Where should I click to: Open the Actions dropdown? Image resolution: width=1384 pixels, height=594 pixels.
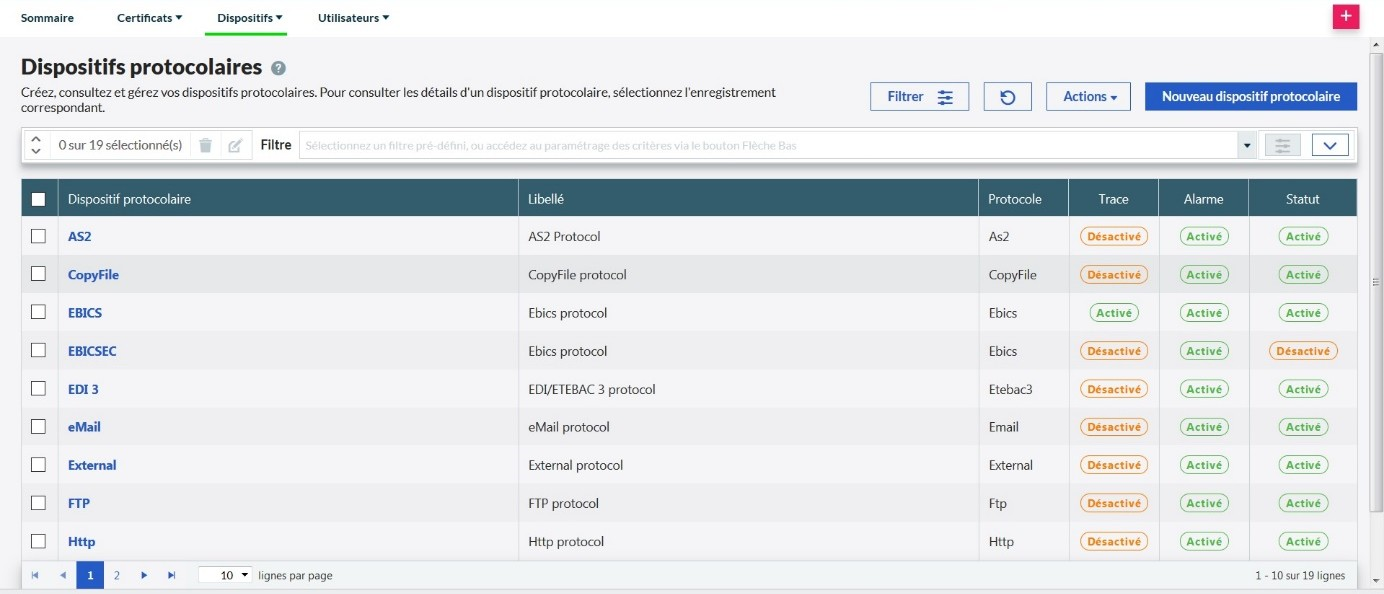click(1088, 97)
